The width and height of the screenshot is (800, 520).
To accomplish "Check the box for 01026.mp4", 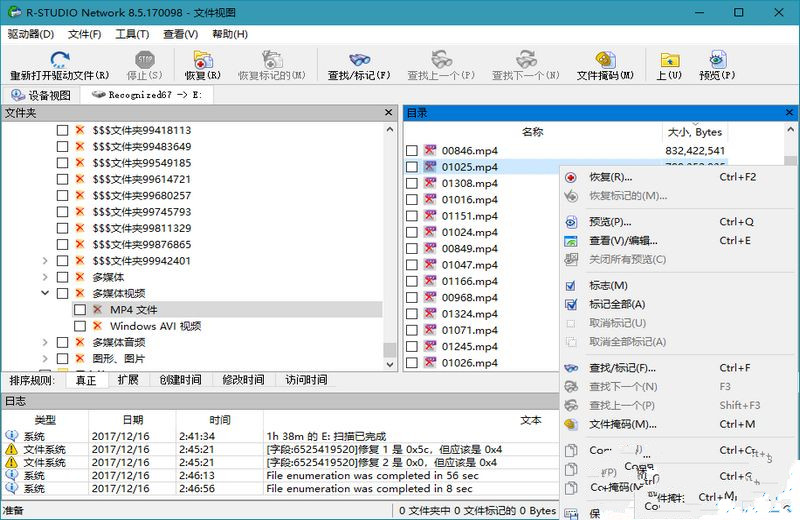I will click(412, 363).
